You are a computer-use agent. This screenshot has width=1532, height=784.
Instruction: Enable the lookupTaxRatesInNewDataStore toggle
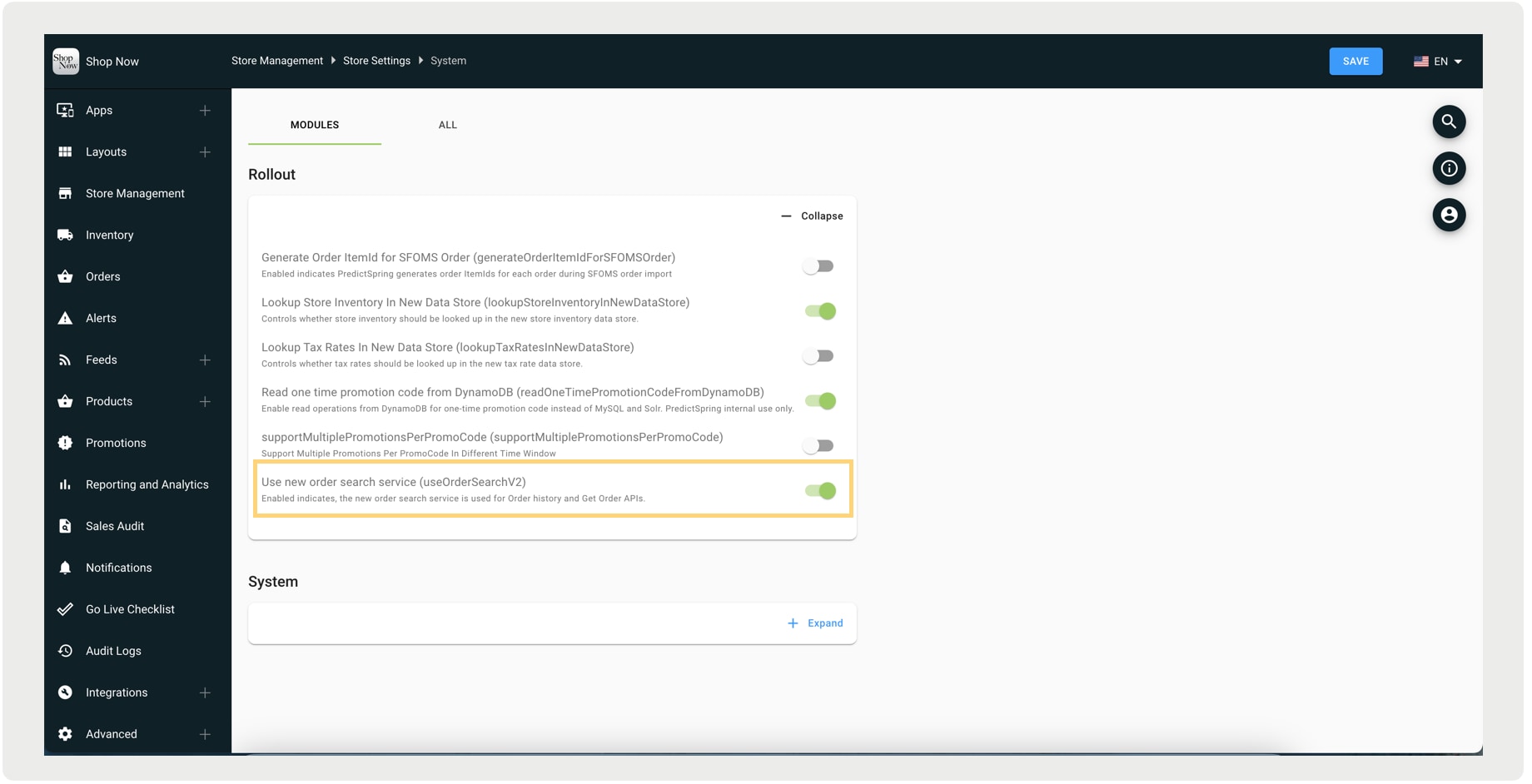[x=818, y=355]
